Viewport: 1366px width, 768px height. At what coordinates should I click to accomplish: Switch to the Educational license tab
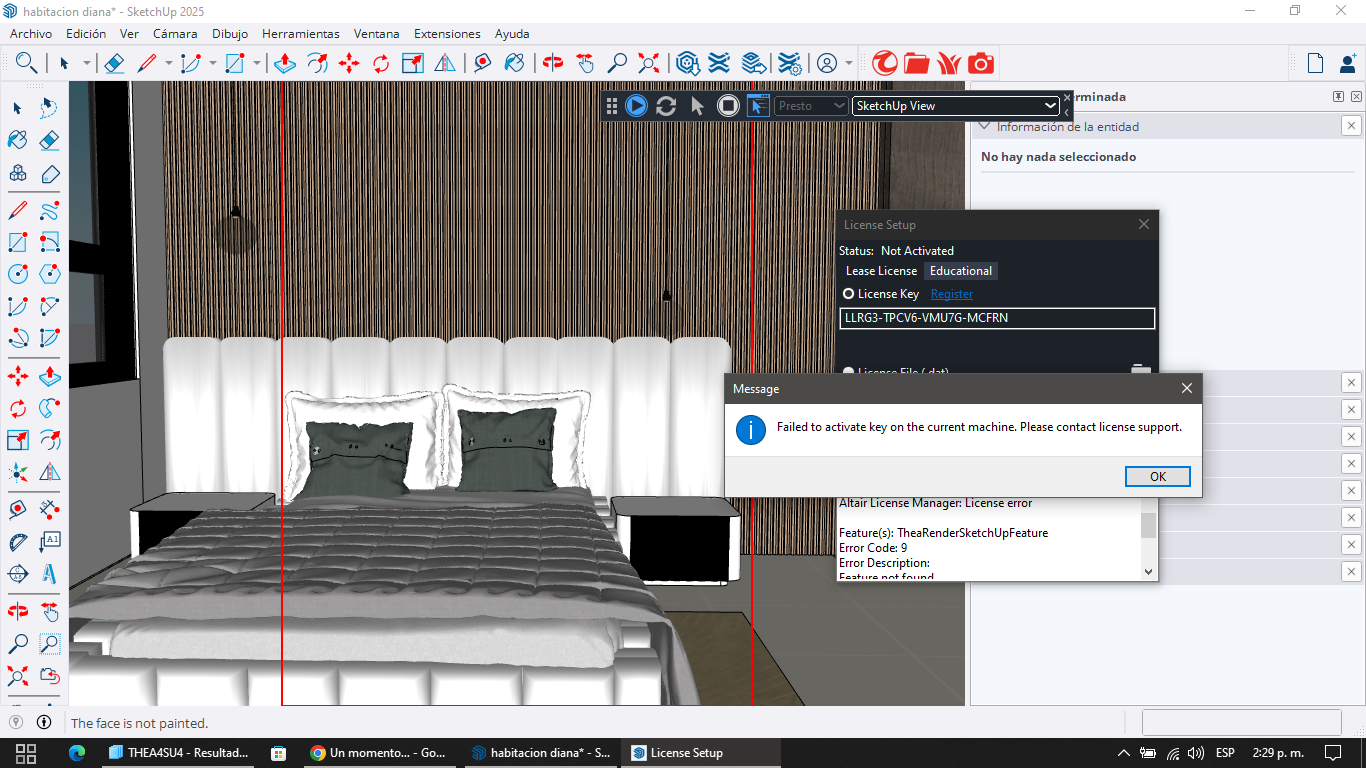point(961,271)
